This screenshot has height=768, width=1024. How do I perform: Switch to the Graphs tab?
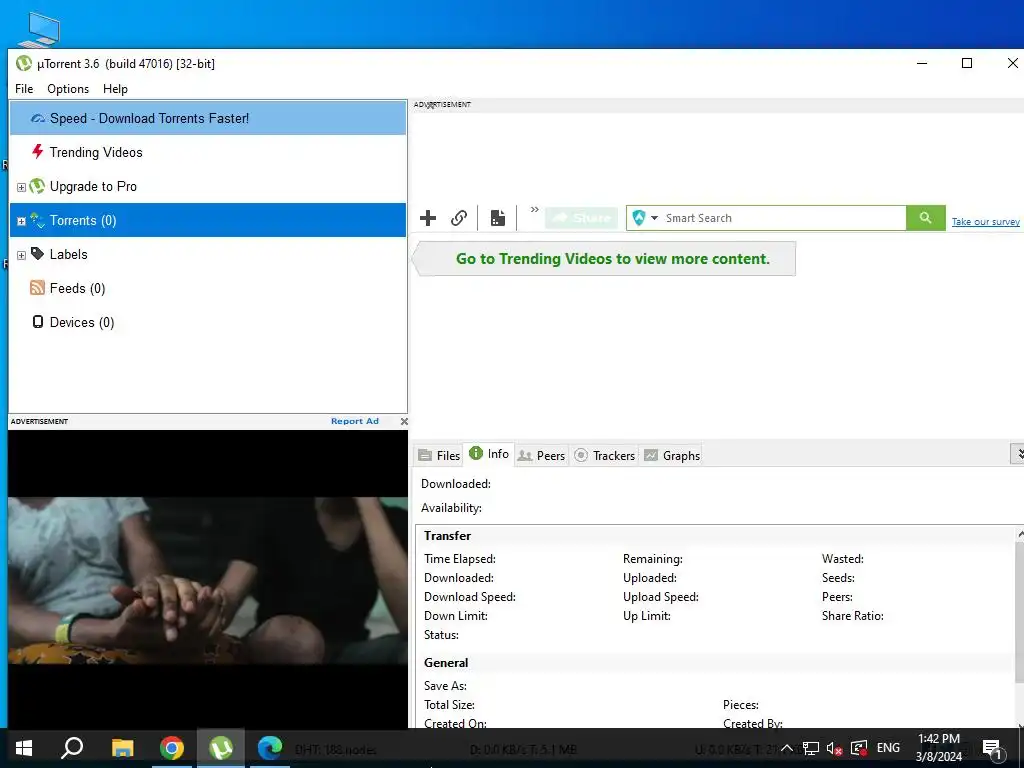tap(672, 455)
